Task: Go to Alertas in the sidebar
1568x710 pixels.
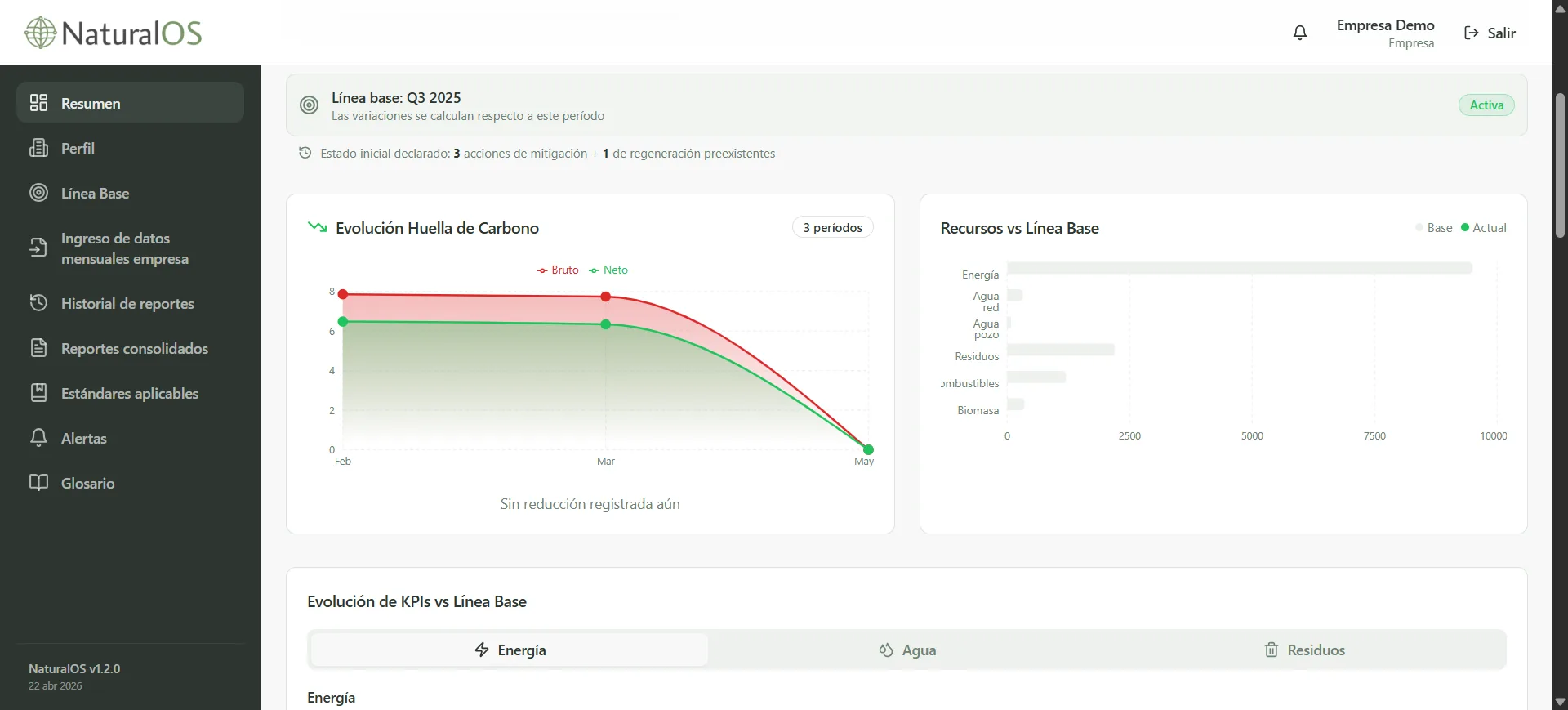Action: [x=130, y=438]
